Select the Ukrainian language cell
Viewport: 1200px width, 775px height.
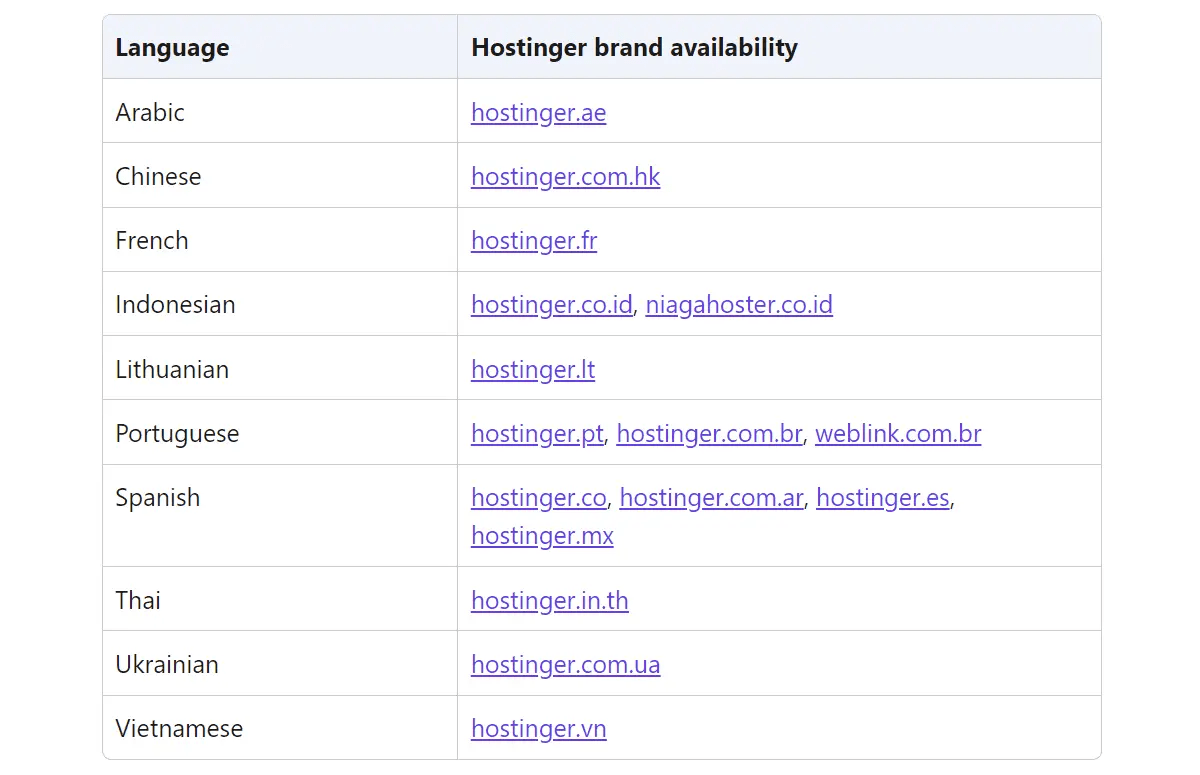coord(167,665)
